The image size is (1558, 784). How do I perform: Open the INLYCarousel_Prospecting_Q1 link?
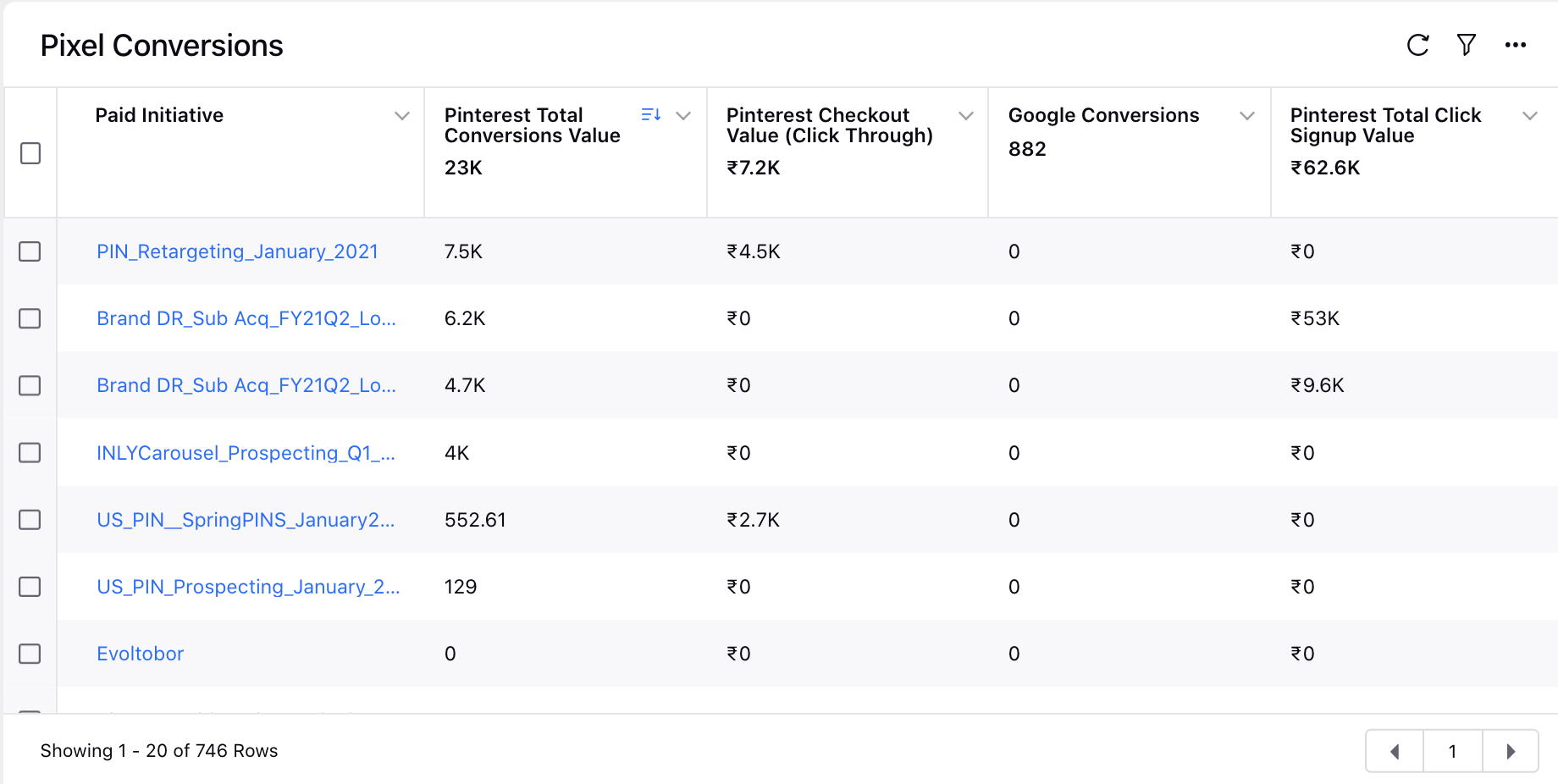[x=246, y=453]
